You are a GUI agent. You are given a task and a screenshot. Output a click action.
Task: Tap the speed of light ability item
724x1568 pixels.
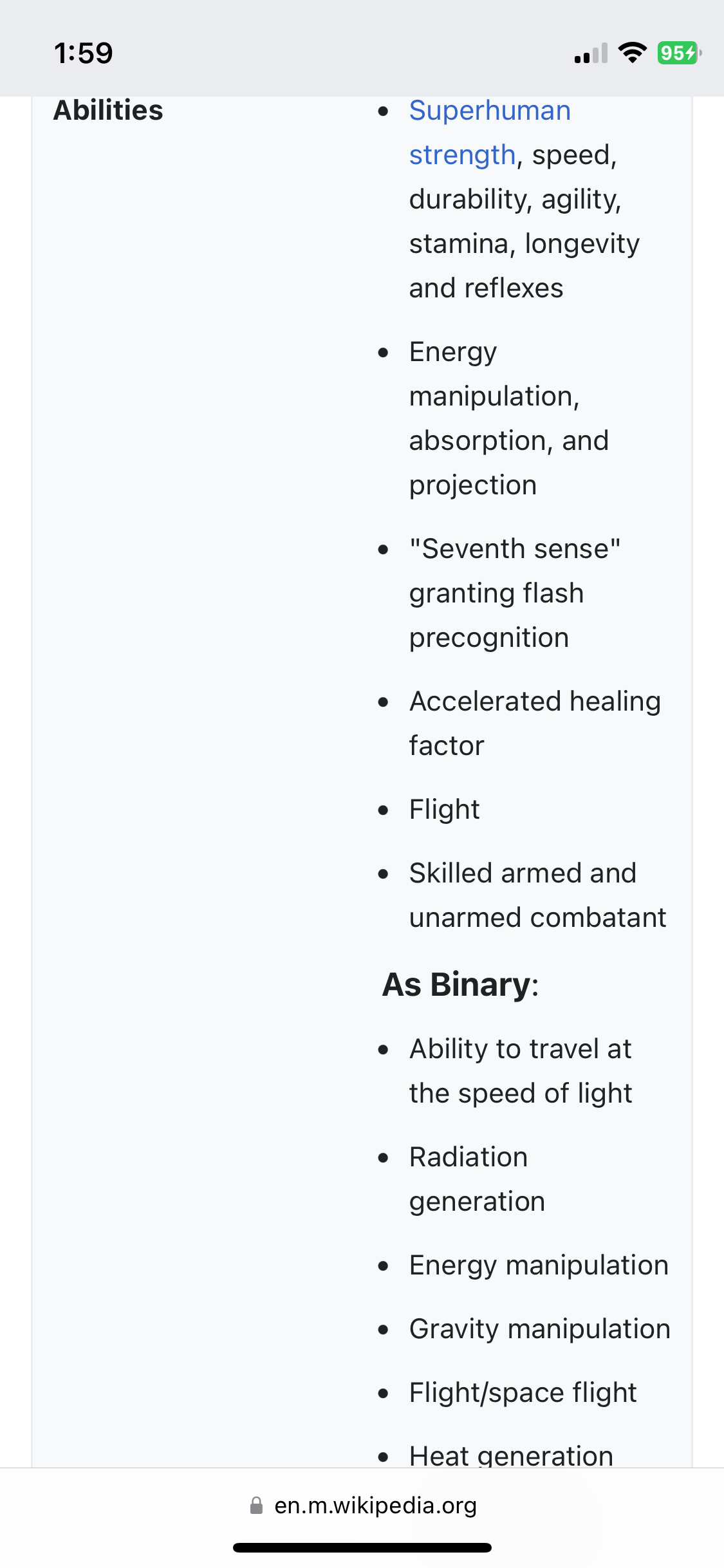pos(521,1071)
